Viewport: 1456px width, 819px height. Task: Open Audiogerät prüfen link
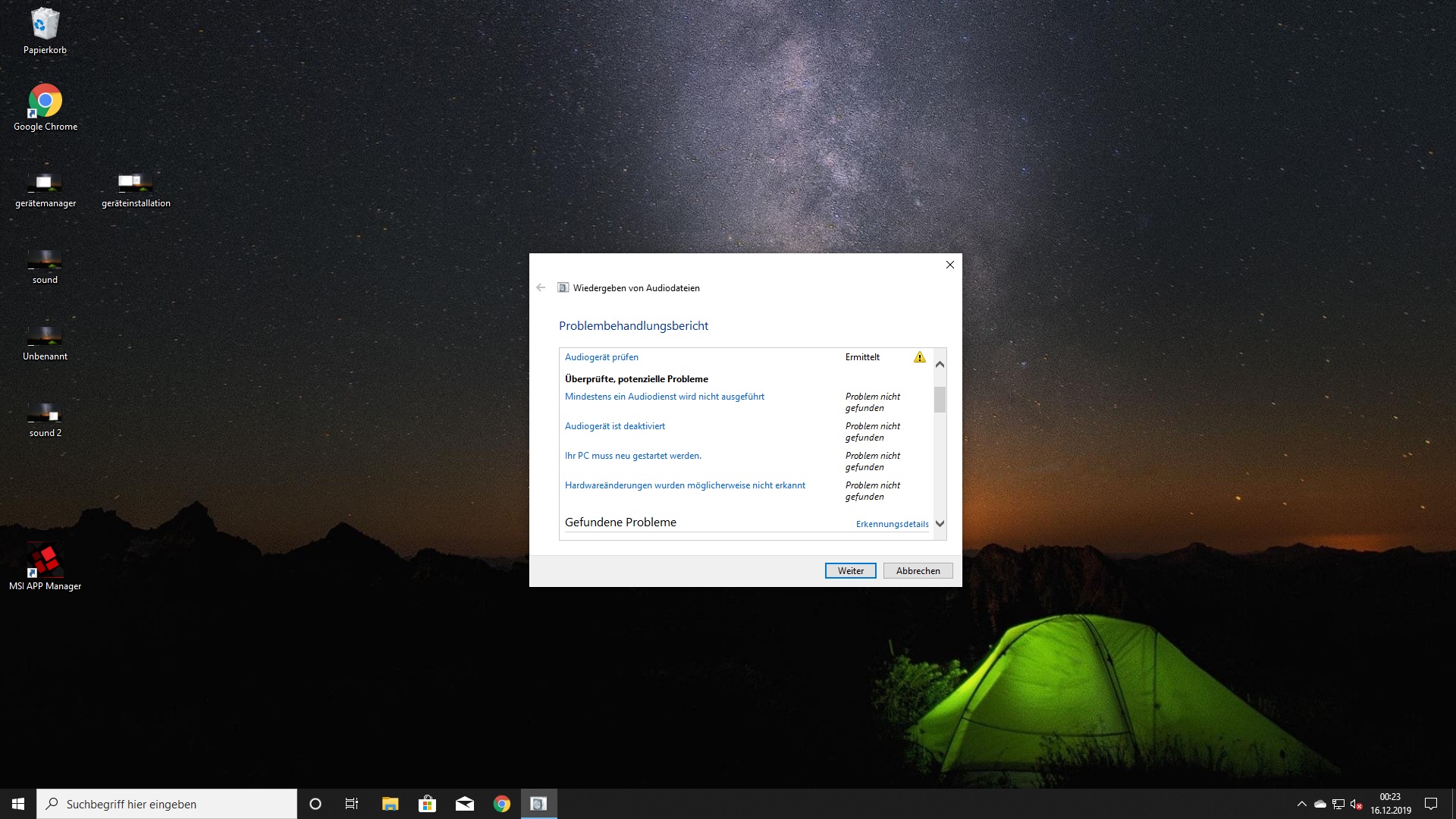[x=601, y=357]
